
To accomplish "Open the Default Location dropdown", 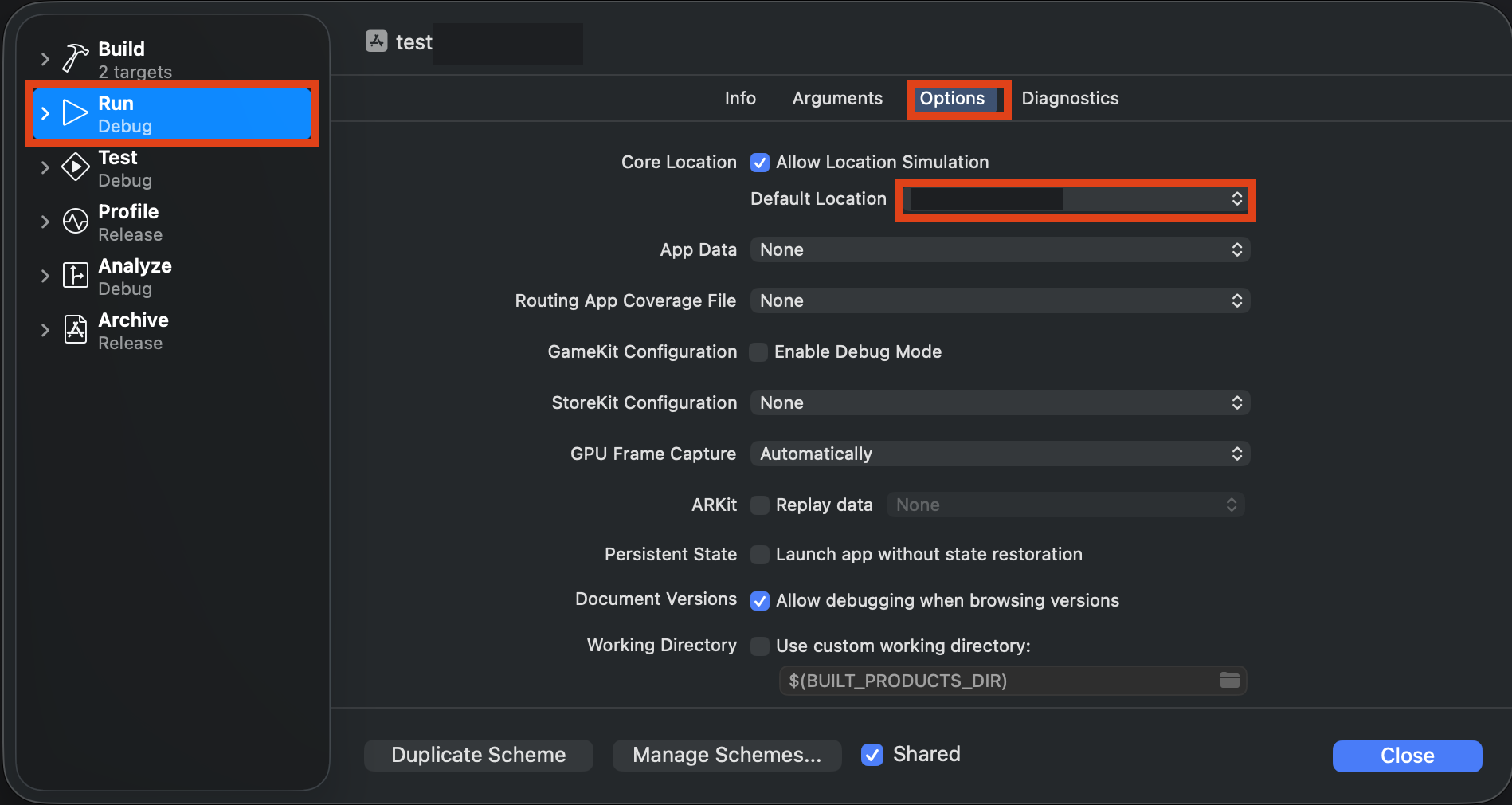I will (1075, 199).
